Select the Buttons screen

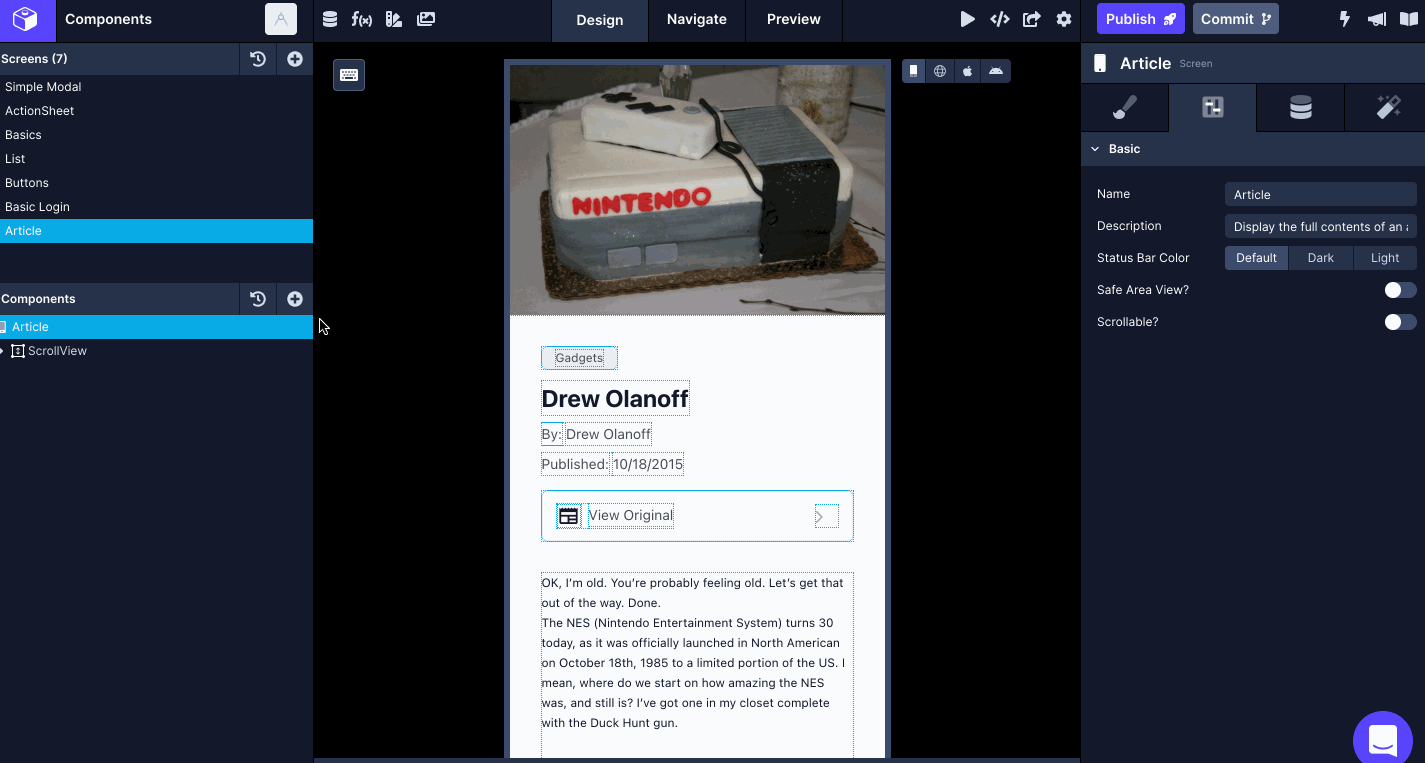(156, 183)
